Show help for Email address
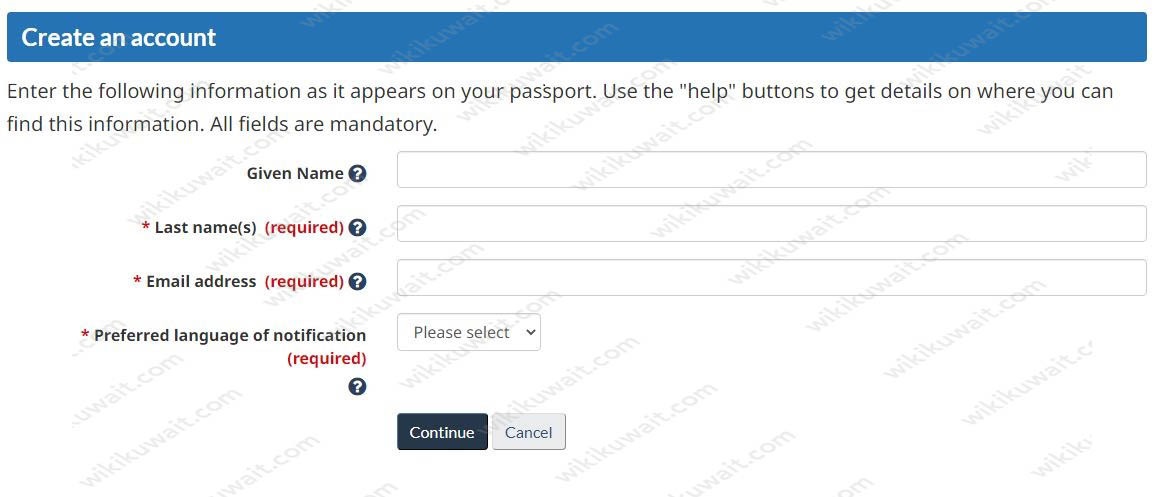This screenshot has width=1175, height=497. 357,282
